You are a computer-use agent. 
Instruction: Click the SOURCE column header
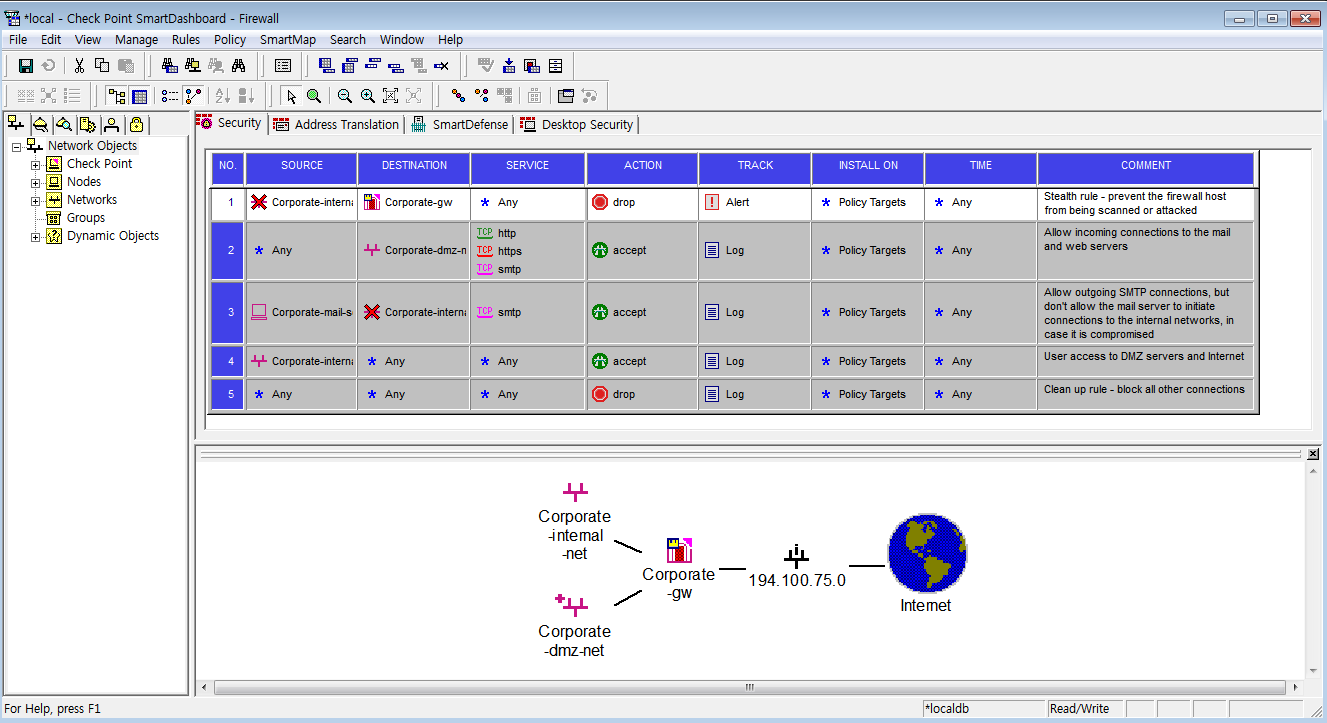(301, 166)
